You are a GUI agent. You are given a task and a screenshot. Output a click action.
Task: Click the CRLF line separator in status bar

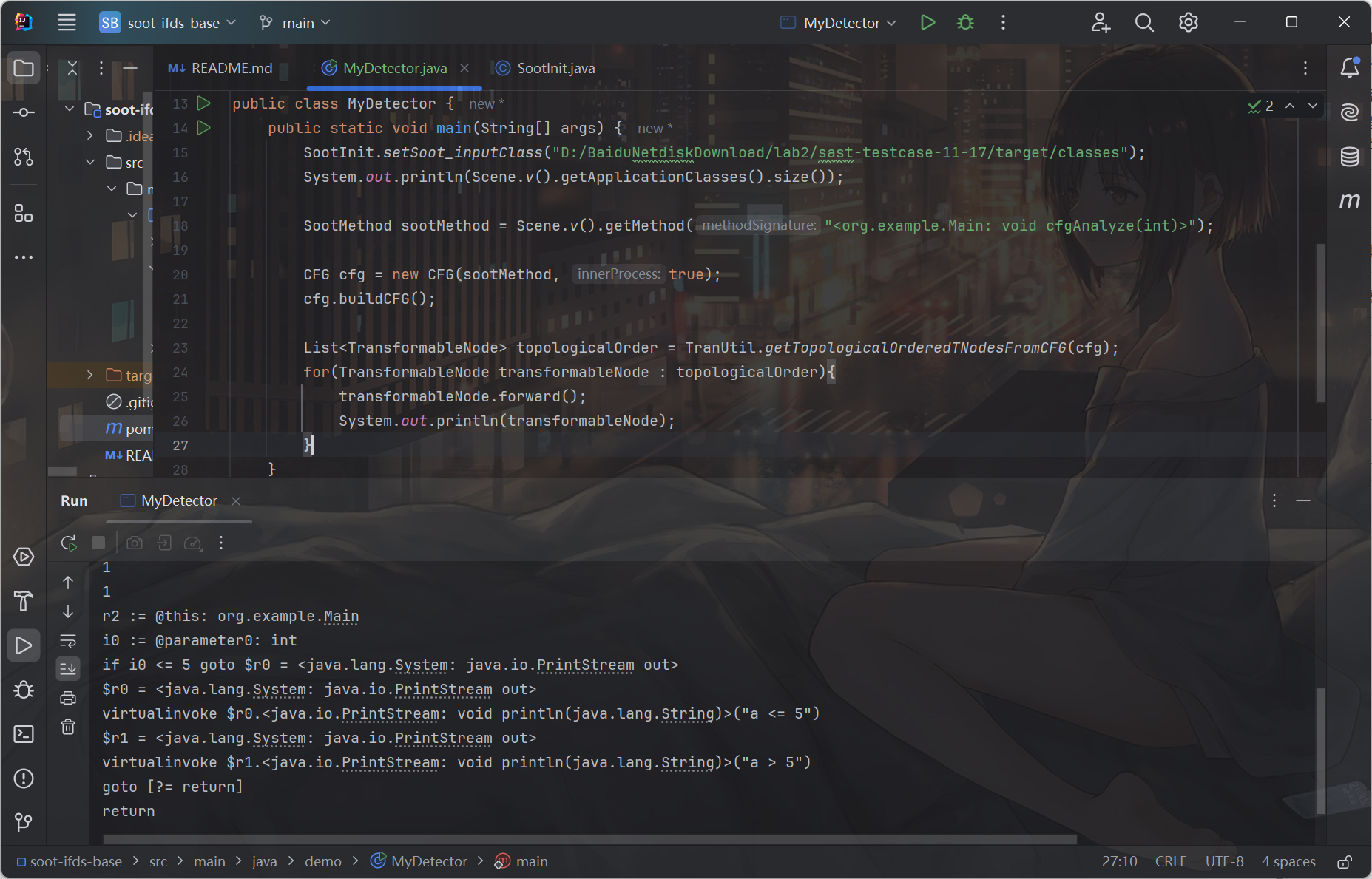pos(1170,862)
